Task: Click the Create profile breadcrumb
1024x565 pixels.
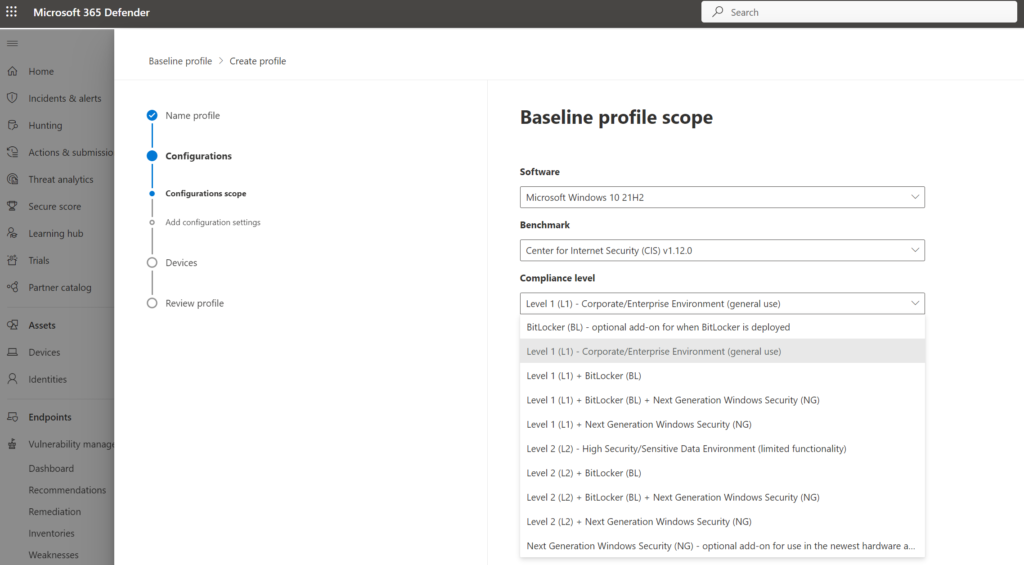Action: point(257,61)
